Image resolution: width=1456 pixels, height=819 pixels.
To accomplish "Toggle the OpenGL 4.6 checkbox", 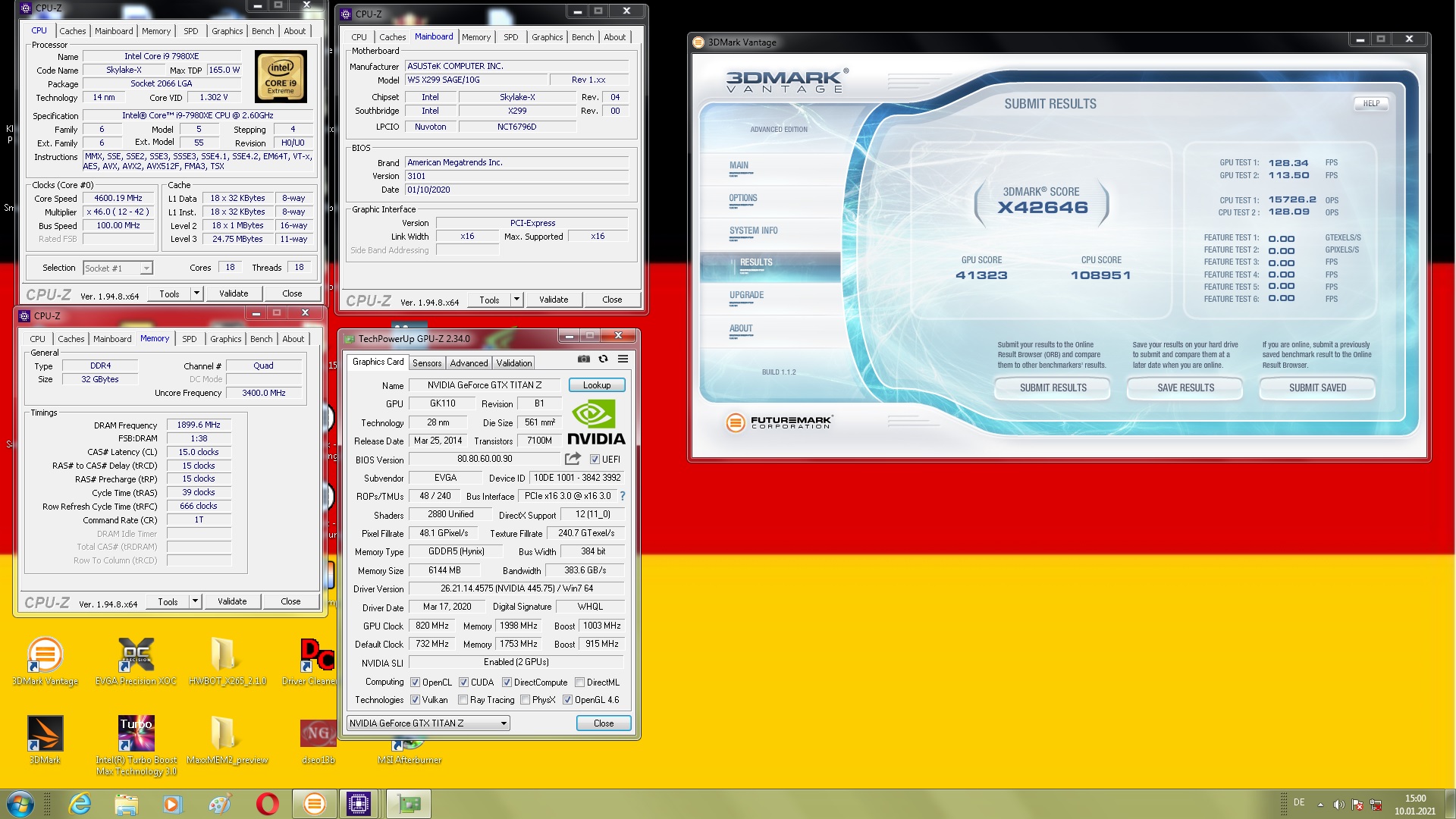I will tap(567, 700).
